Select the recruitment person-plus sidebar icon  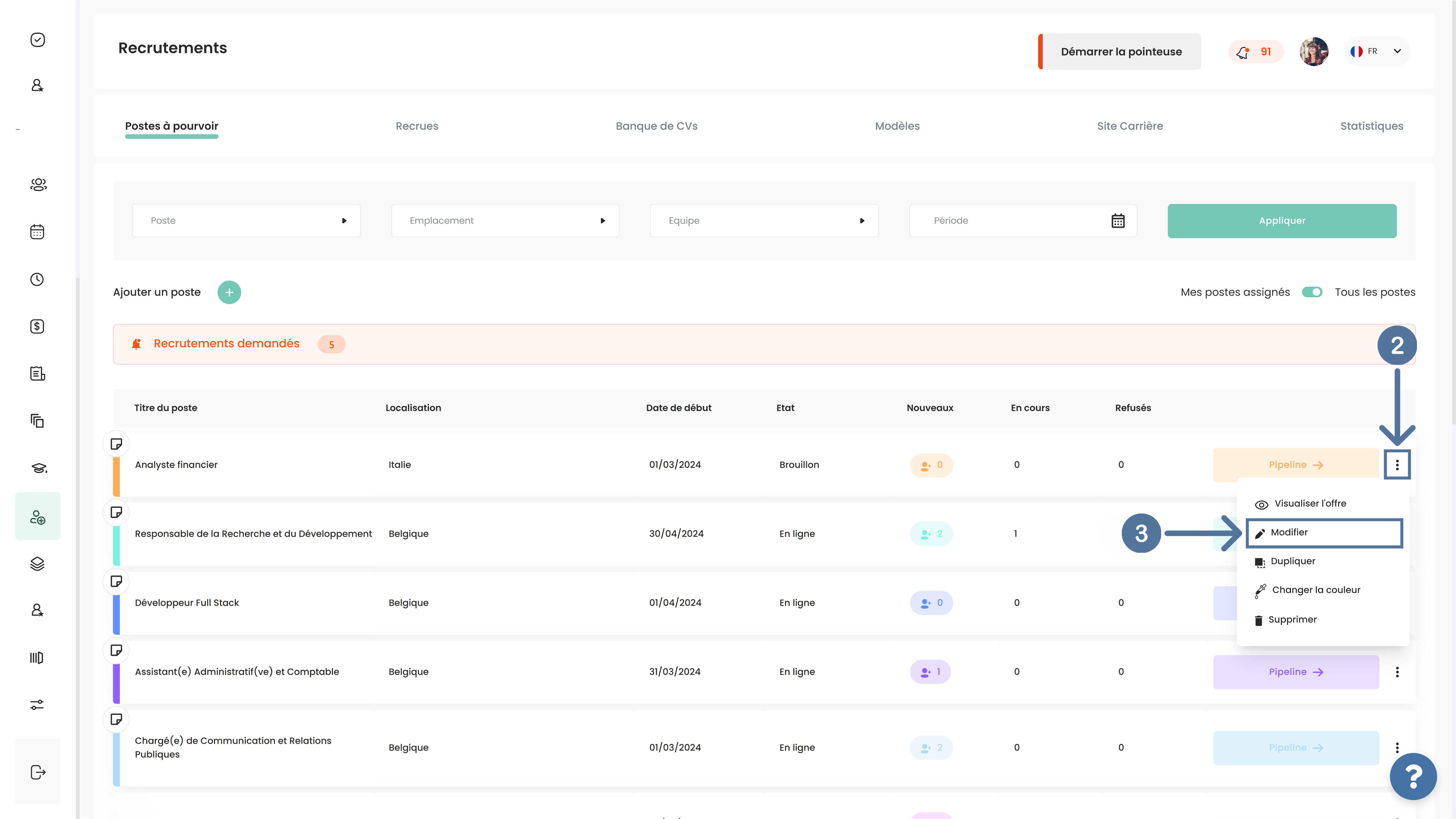(x=38, y=517)
